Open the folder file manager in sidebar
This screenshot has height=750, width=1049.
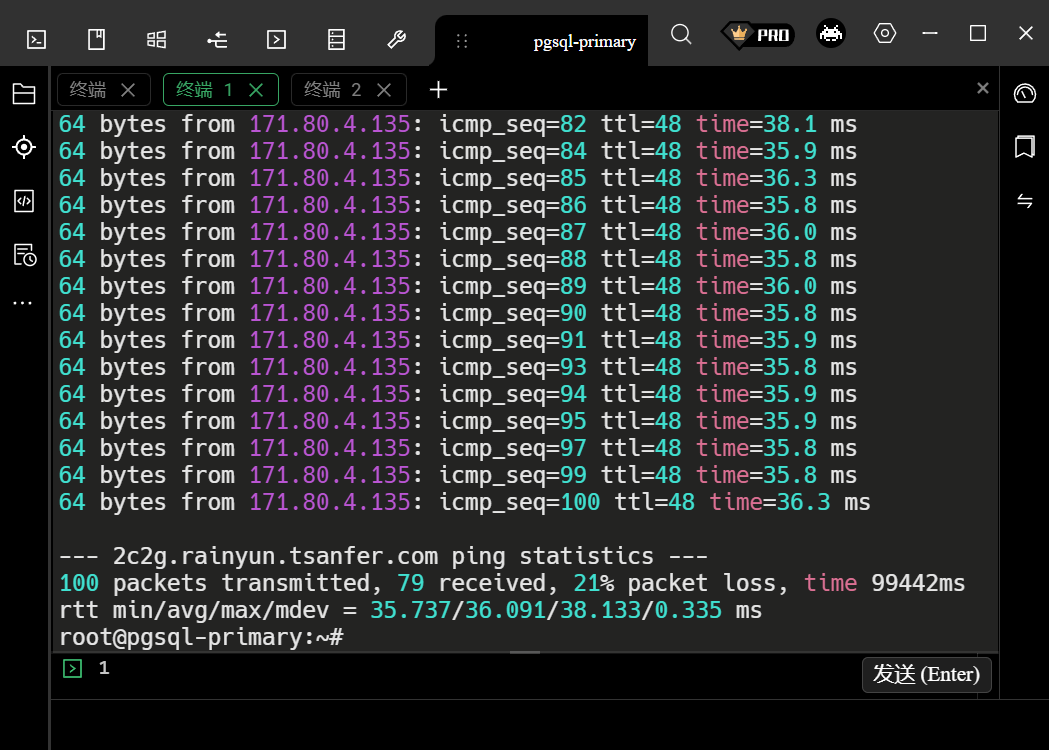pyautogui.click(x=24, y=95)
